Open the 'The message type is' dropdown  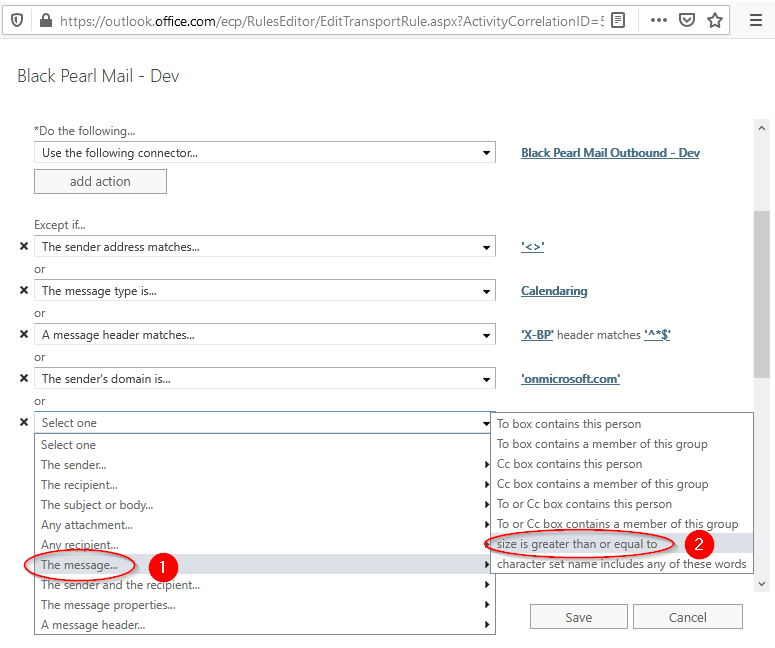click(486, 291)
